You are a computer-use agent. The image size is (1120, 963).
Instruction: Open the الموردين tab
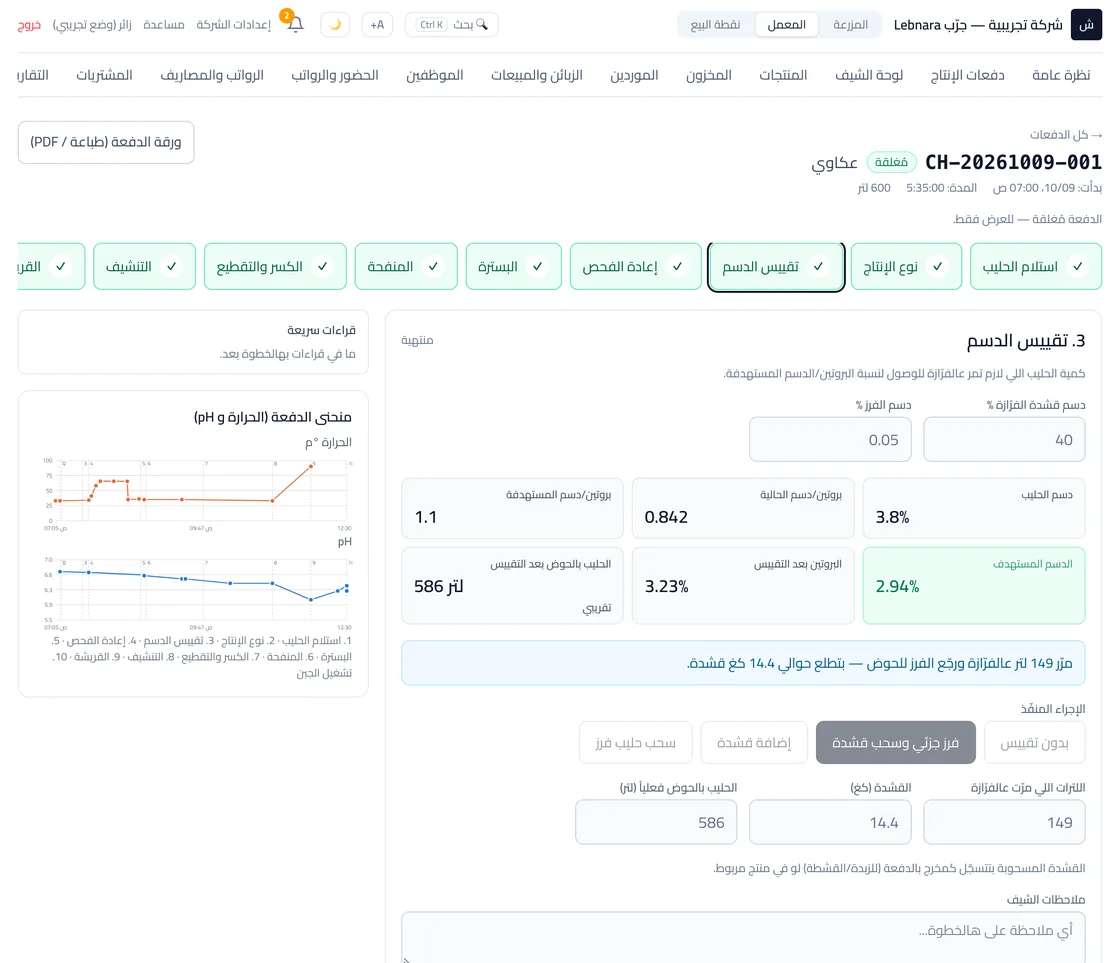[634, 75]
